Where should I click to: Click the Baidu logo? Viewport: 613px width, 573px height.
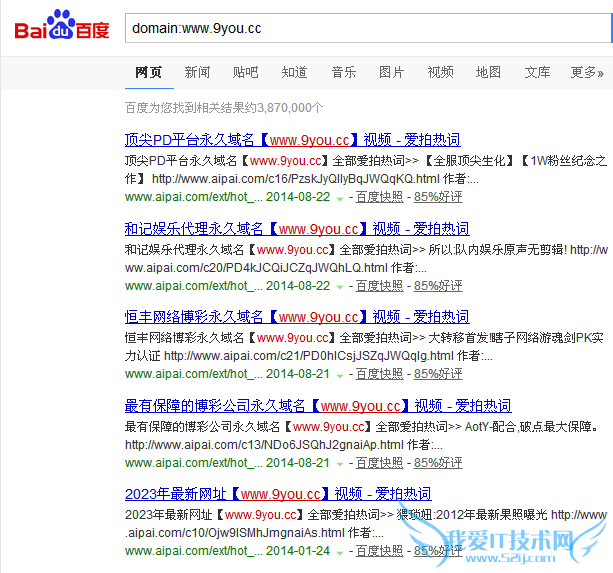click(x=62, y=25)
